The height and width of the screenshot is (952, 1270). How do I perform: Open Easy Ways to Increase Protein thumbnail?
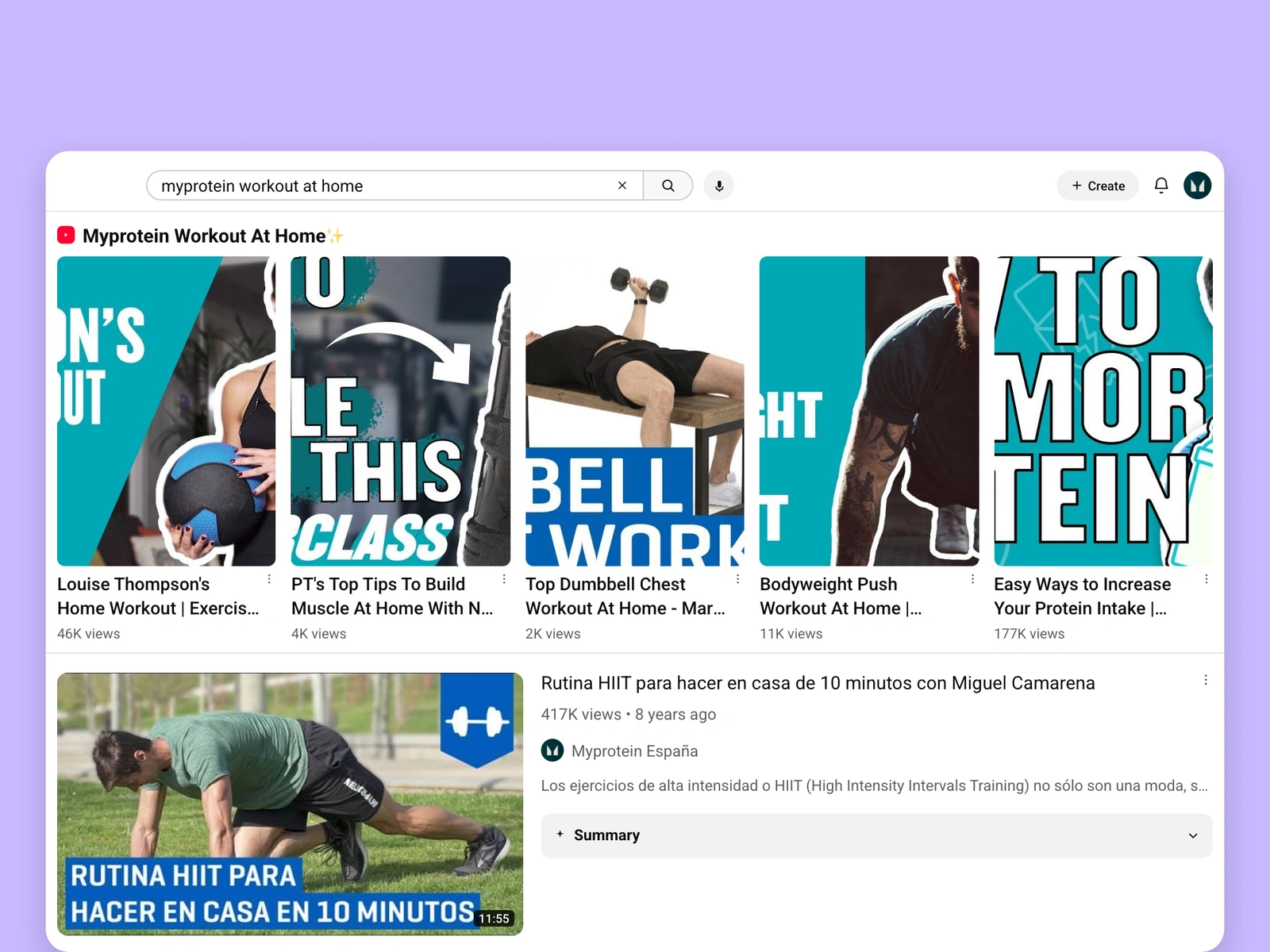[x=1103, y=411]
